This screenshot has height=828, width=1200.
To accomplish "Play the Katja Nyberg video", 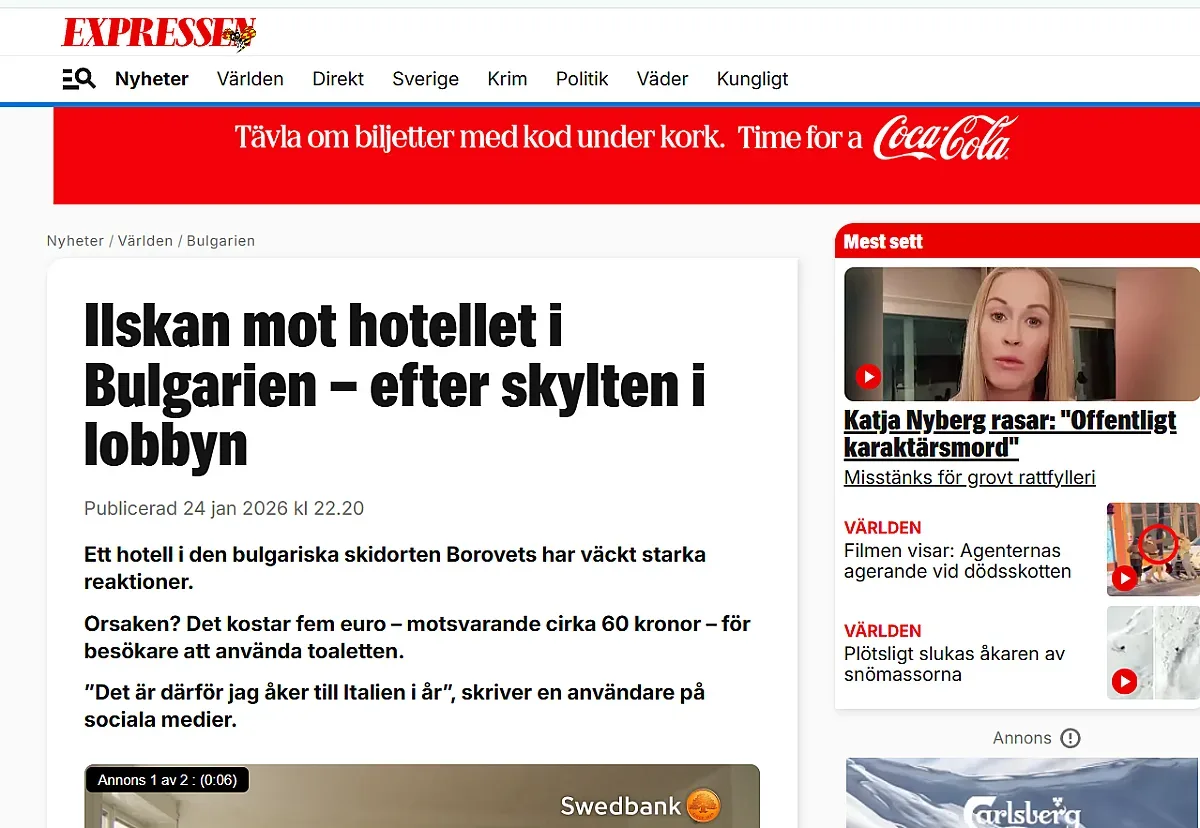I will (x=868, y=377).
